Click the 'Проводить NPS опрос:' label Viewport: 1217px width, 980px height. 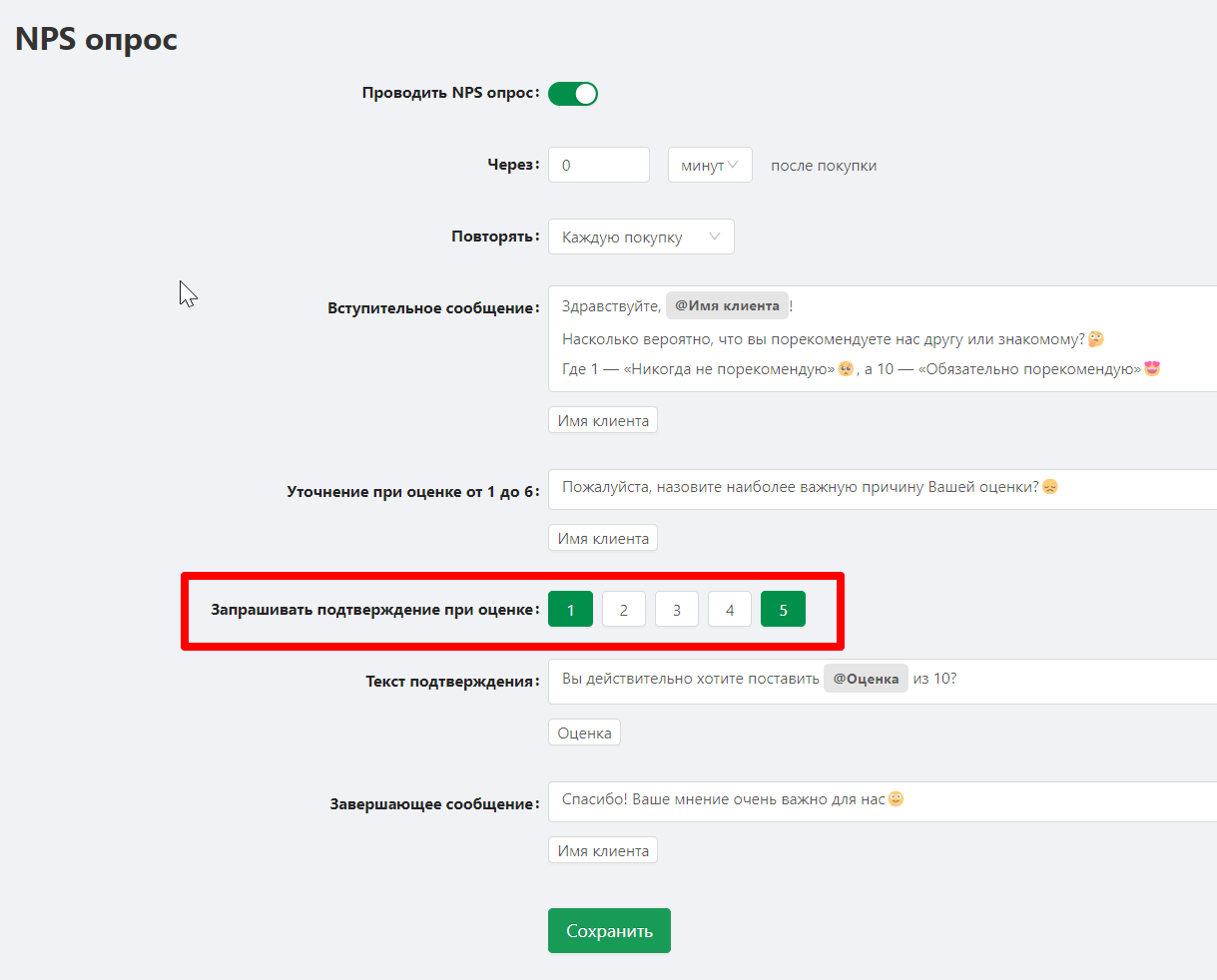point(450,93)
